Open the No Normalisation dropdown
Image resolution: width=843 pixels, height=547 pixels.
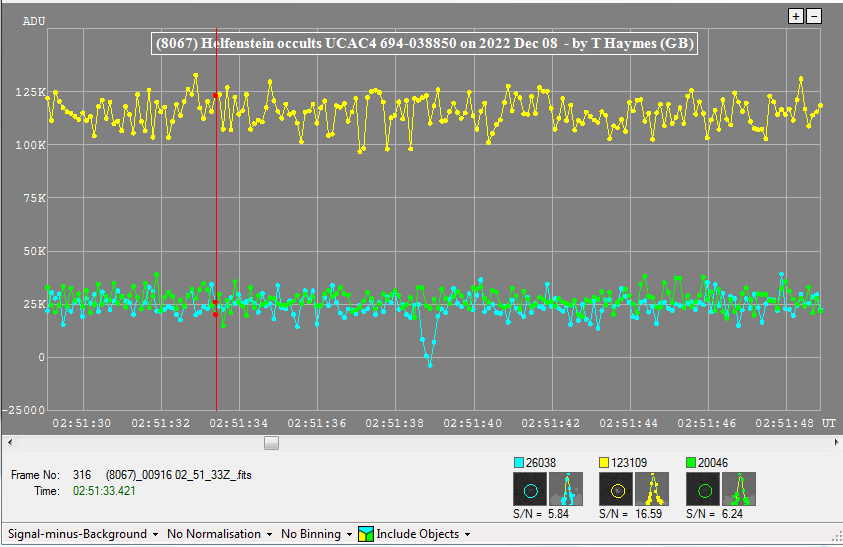click(x=220, y=534)
